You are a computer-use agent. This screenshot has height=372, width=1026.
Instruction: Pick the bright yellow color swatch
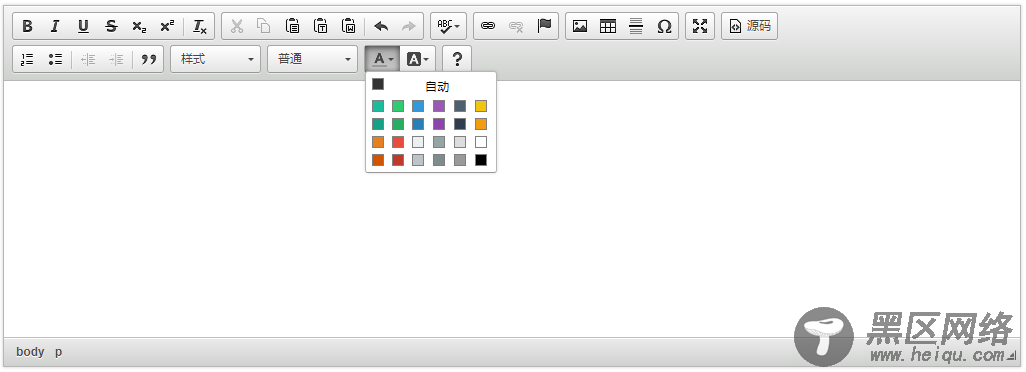click(481, 106)
